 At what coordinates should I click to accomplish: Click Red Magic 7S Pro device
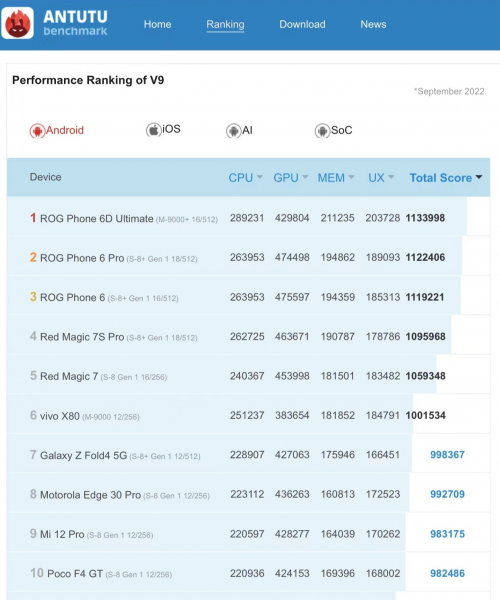pyautogui.click(x=82, y=337)
